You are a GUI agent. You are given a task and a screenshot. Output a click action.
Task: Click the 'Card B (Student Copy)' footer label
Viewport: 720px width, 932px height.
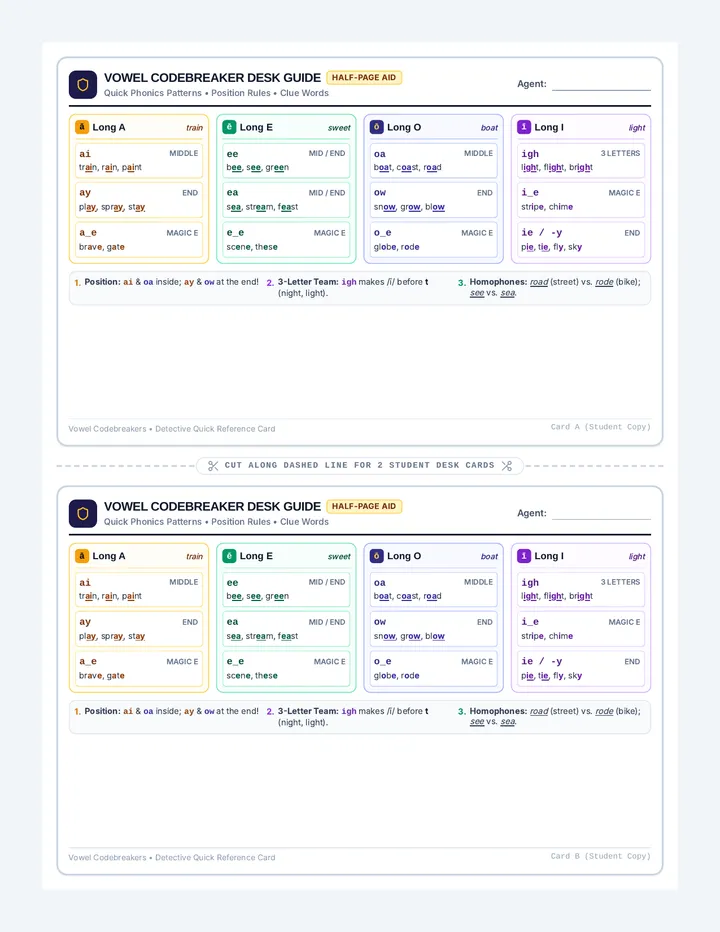point(600,856)
